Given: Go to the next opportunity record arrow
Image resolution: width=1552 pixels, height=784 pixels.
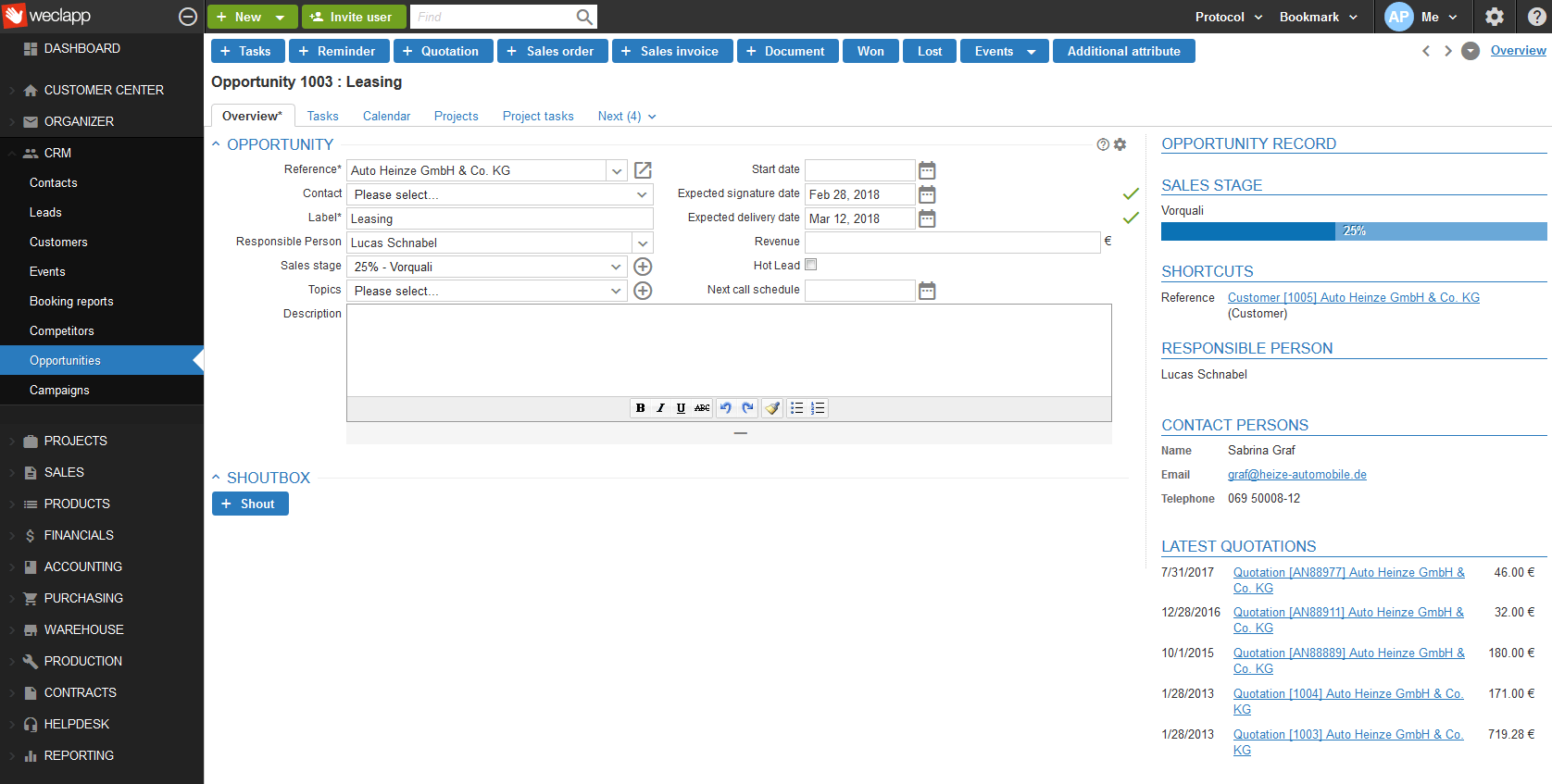Looking at the screenshot, I should tap(1448, 51).
